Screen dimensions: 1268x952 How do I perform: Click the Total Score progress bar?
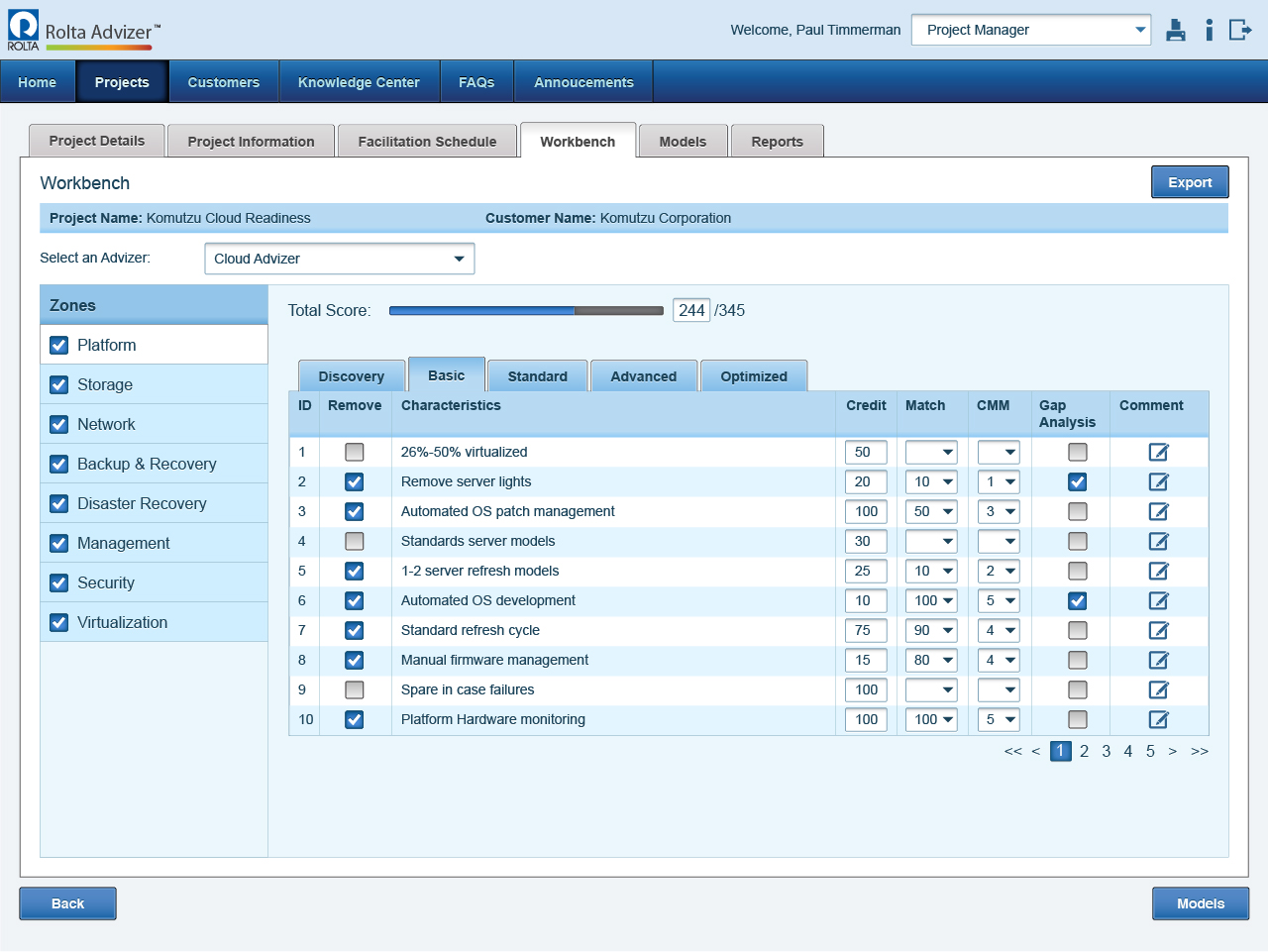click(526, 311)
